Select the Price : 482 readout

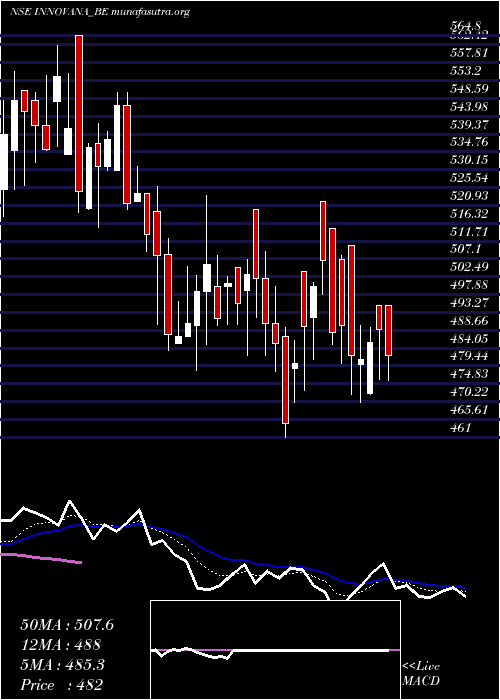(61, 685)
